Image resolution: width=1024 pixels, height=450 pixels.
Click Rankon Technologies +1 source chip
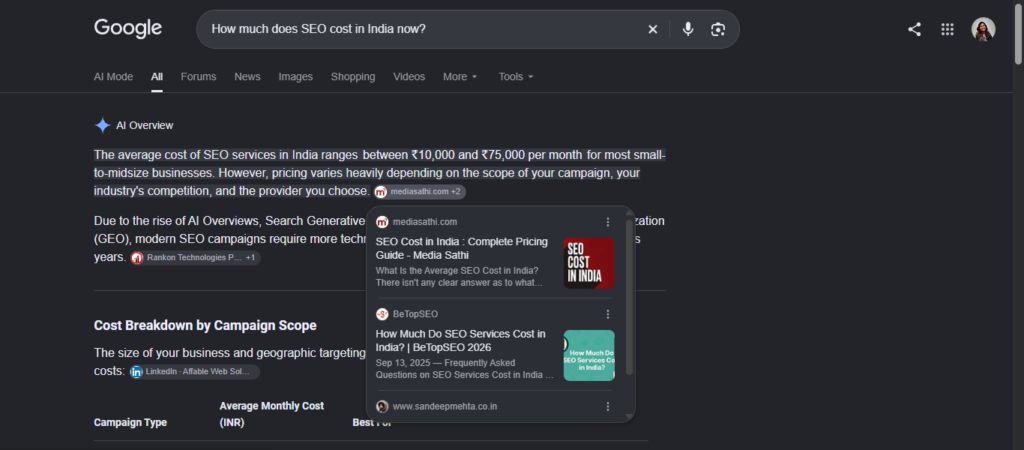coord(195,258)
